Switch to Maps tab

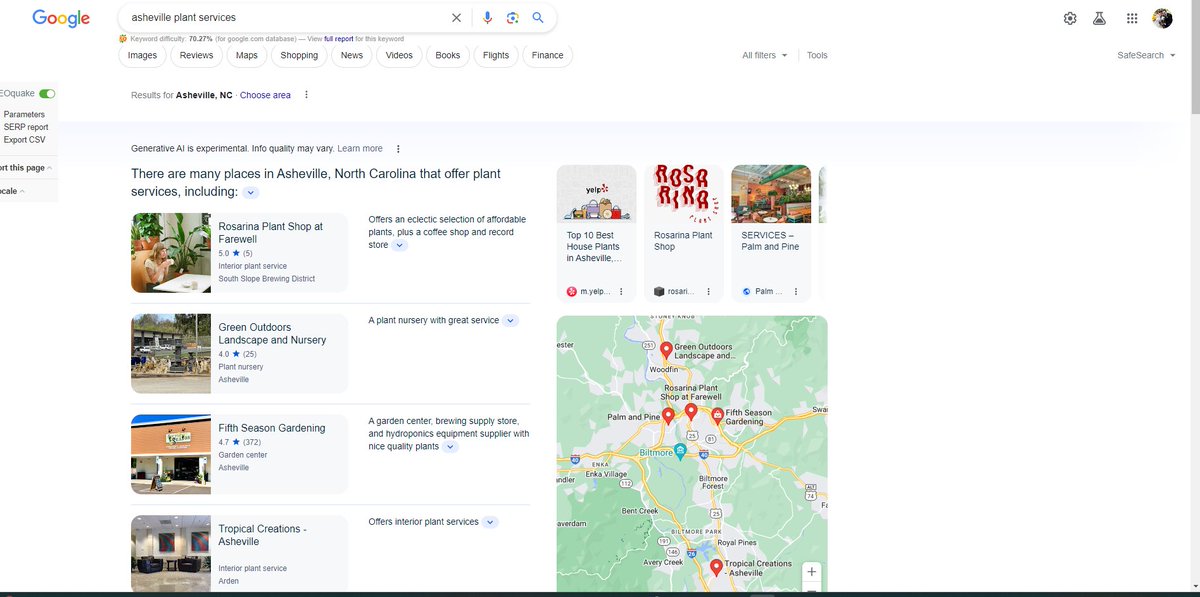[247, 56]
